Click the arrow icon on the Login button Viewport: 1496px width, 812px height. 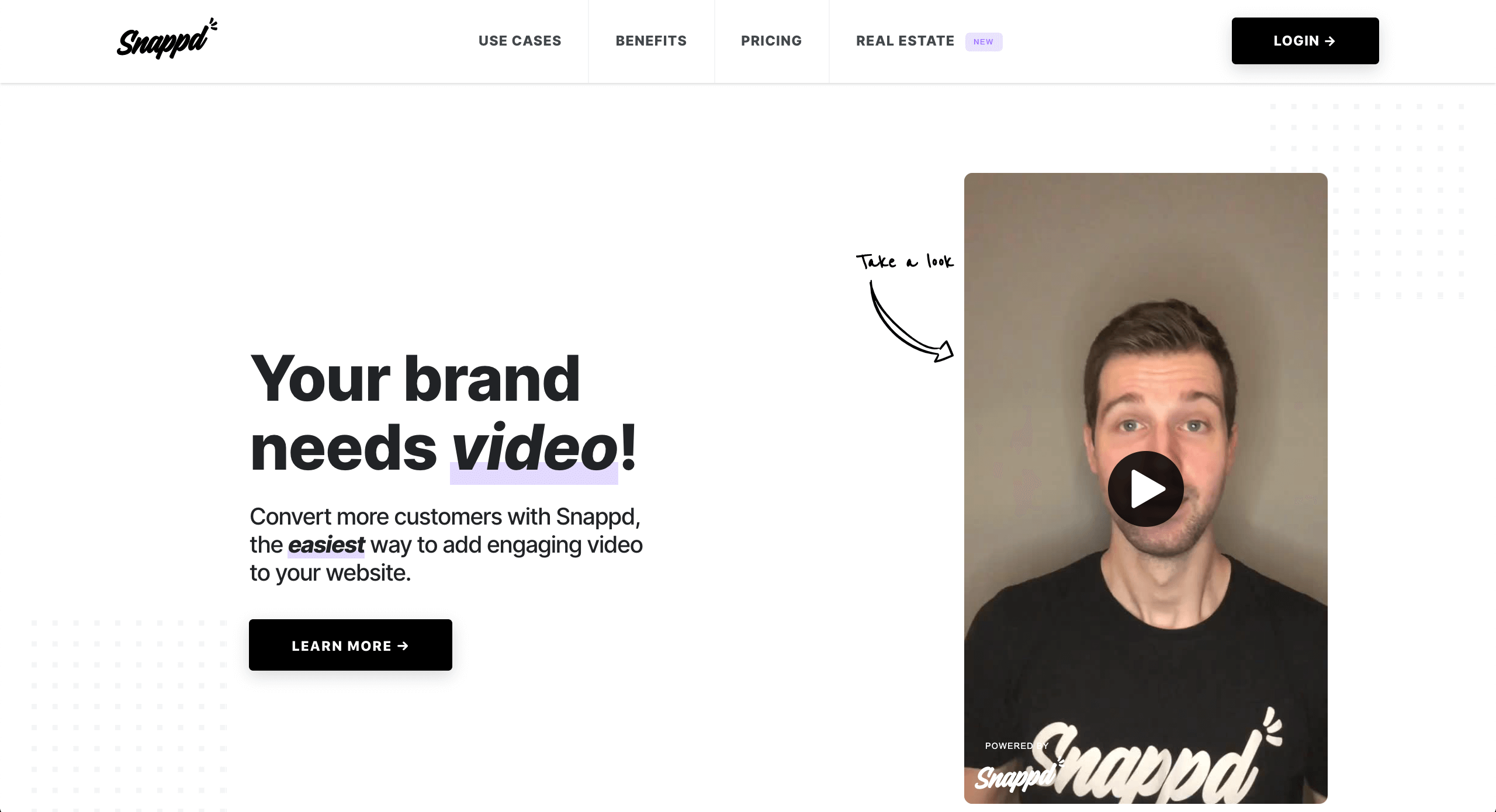[x=1330, y=41]
